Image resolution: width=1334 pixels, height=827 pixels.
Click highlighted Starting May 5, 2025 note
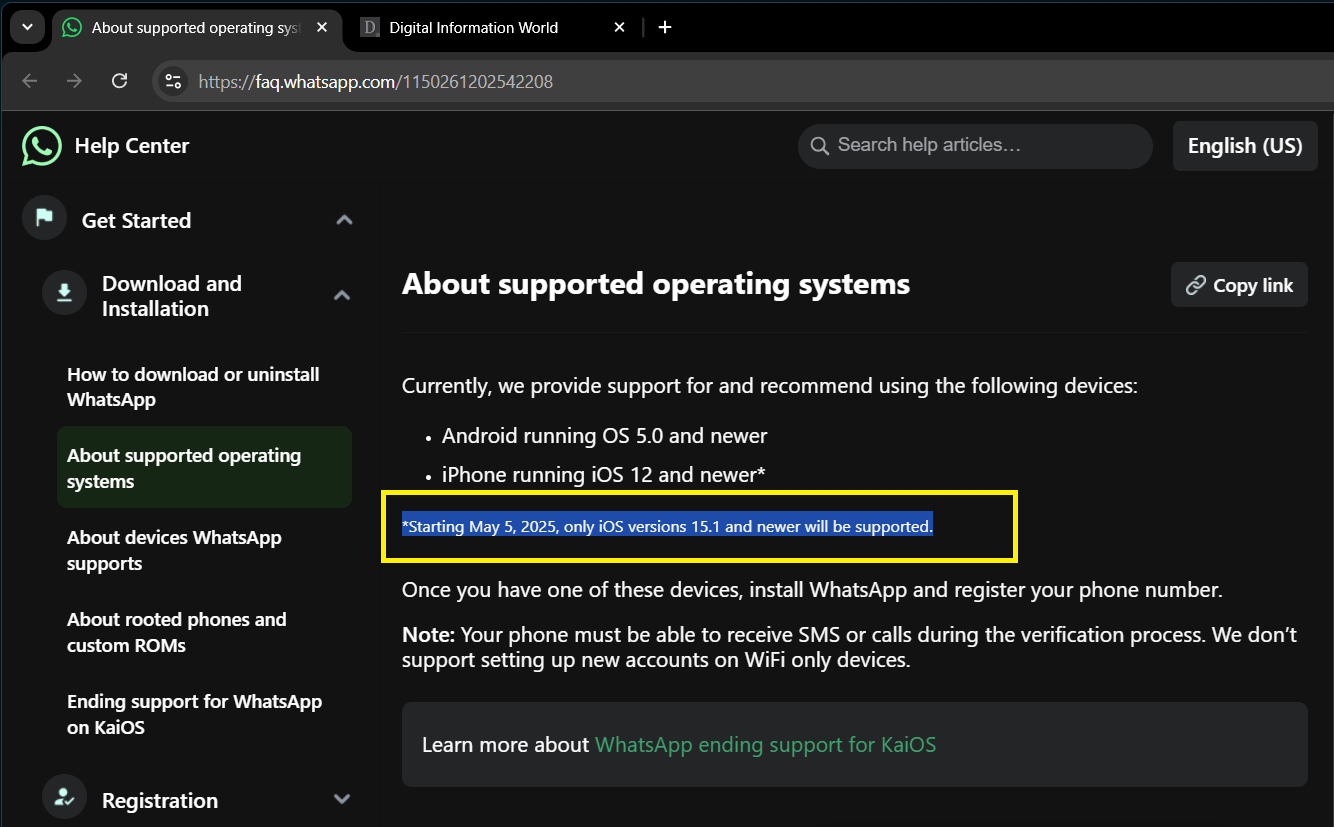pos(667,526)
